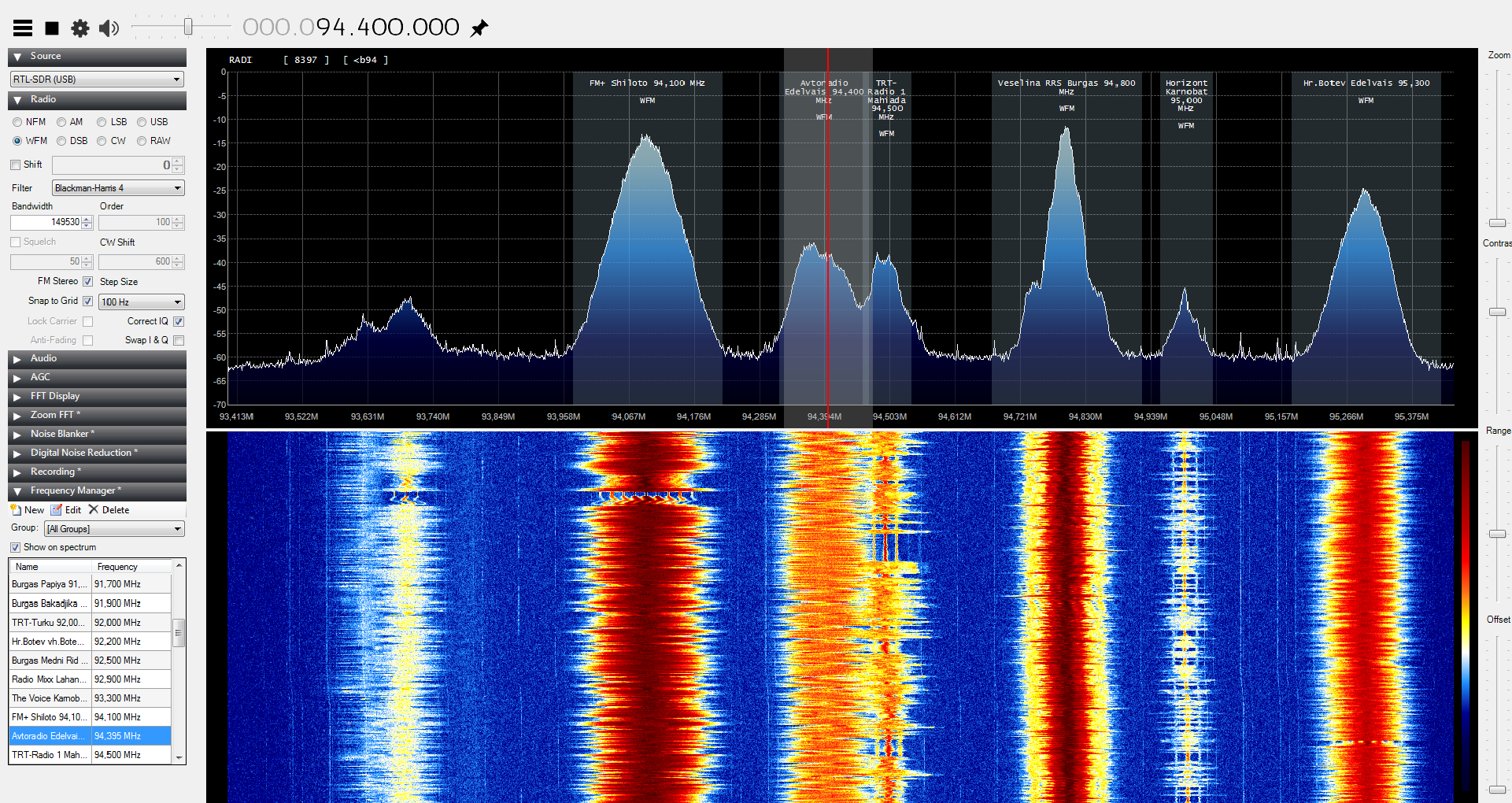Select Hr.Botev 92,200 MHz entry
This screenshot has width=1512, height=803.
coord(90,642)
